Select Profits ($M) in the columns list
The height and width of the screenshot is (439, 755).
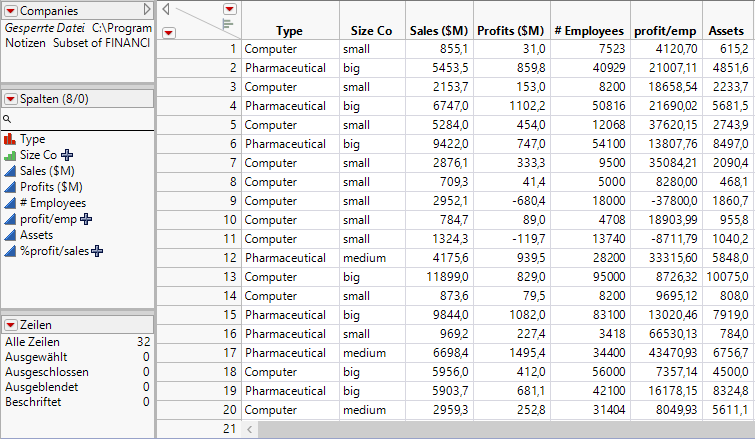point(51,187)
